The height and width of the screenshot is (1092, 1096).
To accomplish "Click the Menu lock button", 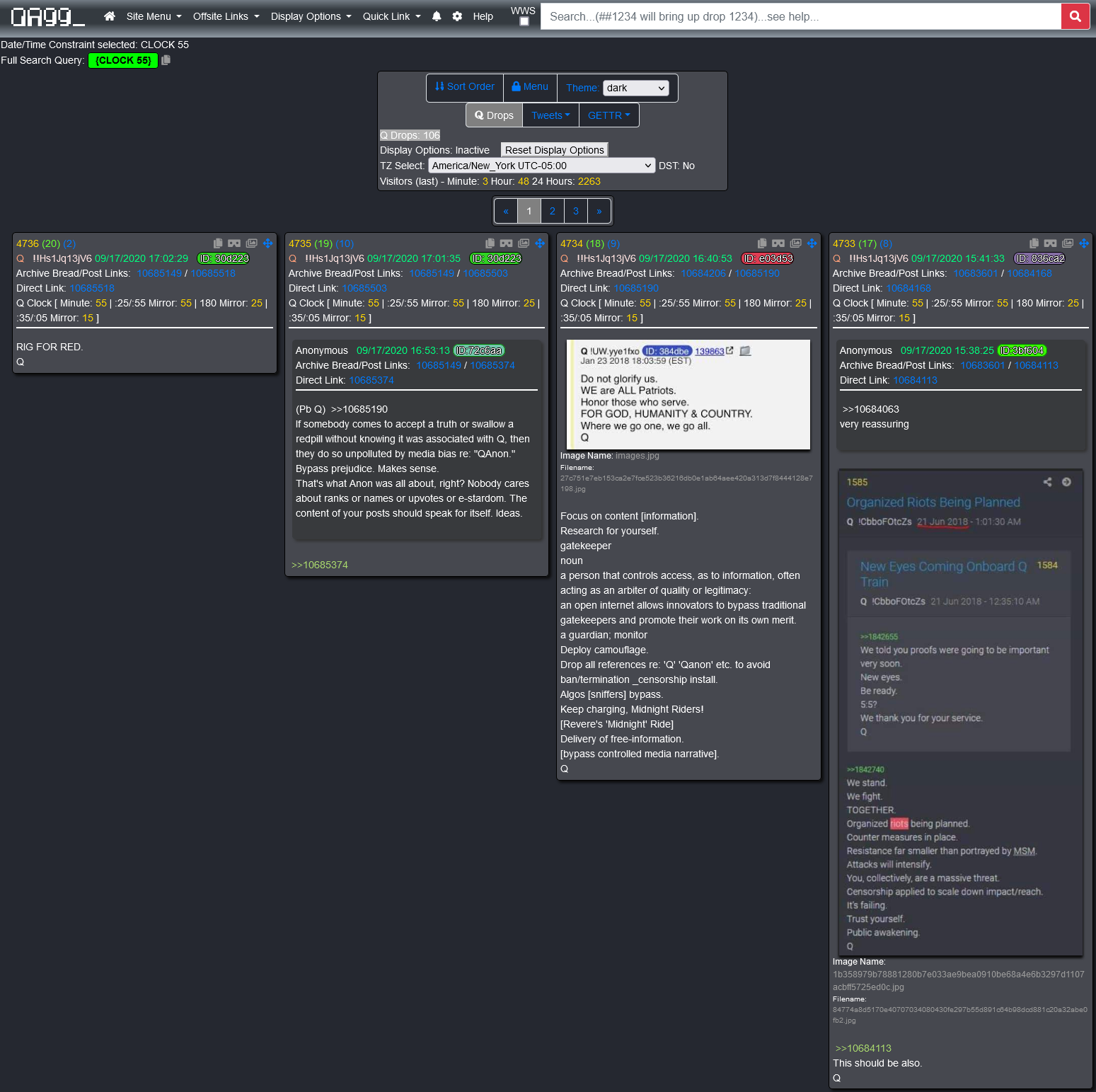I will [530, 87].
